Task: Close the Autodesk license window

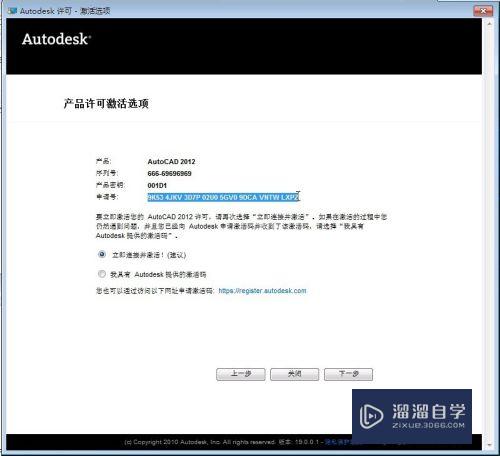Action: (483, 11)
